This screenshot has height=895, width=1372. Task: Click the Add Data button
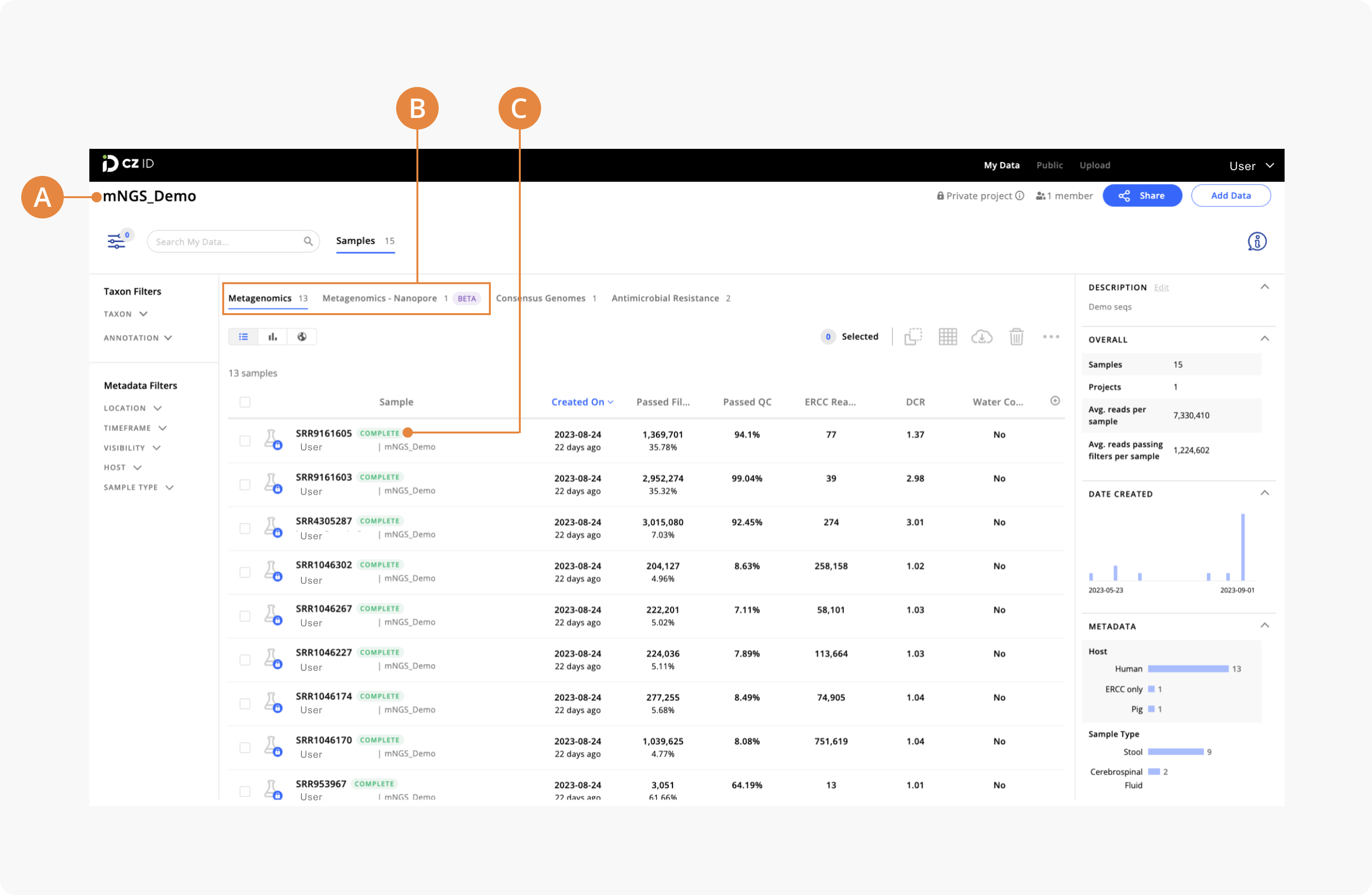click(1231, 196)
